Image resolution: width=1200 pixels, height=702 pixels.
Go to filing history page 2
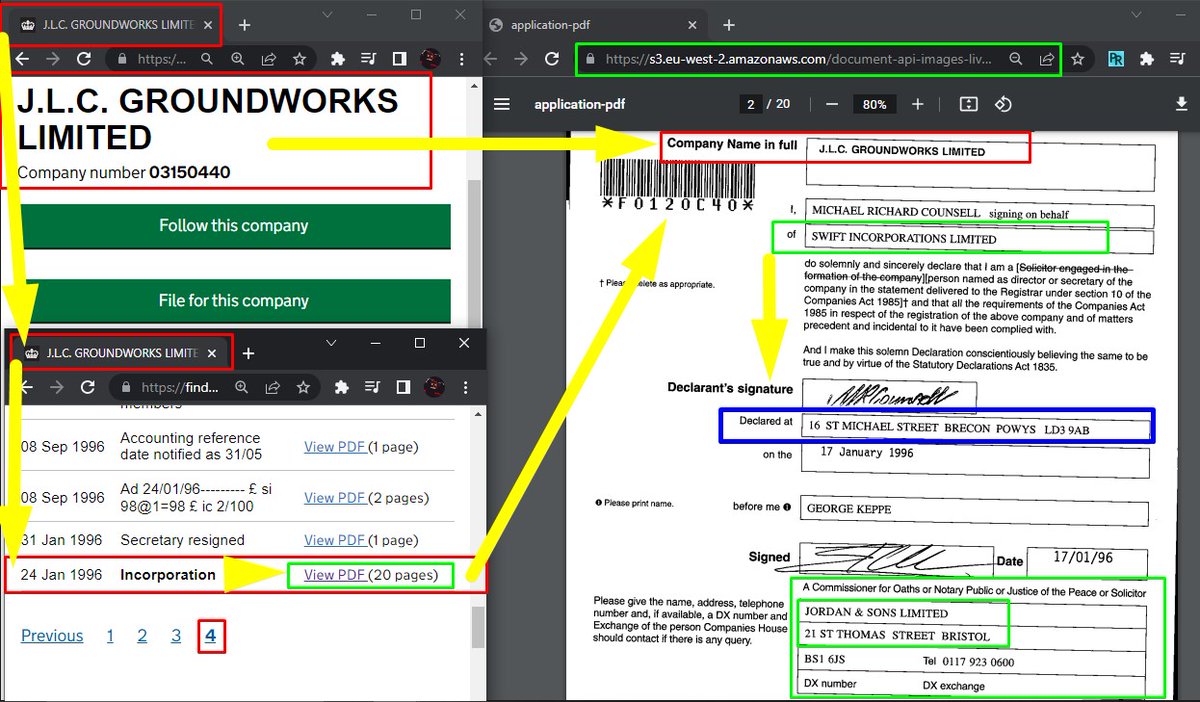[142, 636]
